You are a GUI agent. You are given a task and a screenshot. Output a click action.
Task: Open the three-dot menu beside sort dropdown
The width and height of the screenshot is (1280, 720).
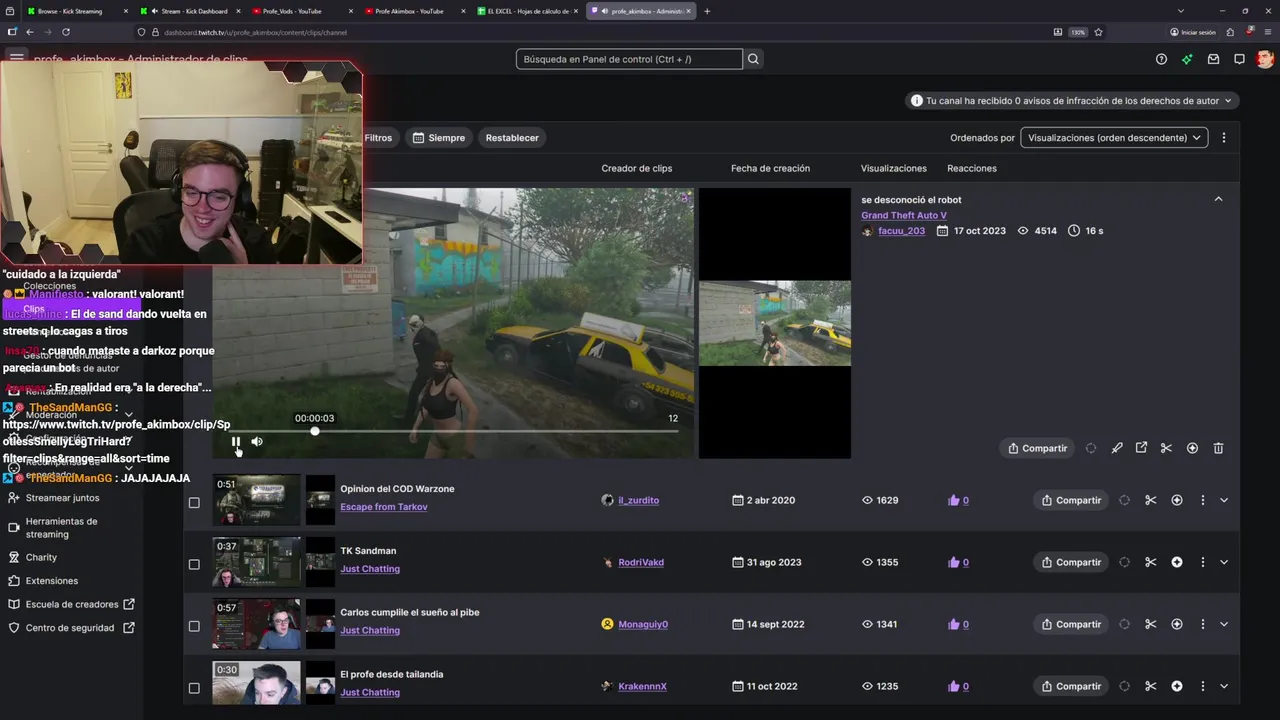pos(1224,138)
